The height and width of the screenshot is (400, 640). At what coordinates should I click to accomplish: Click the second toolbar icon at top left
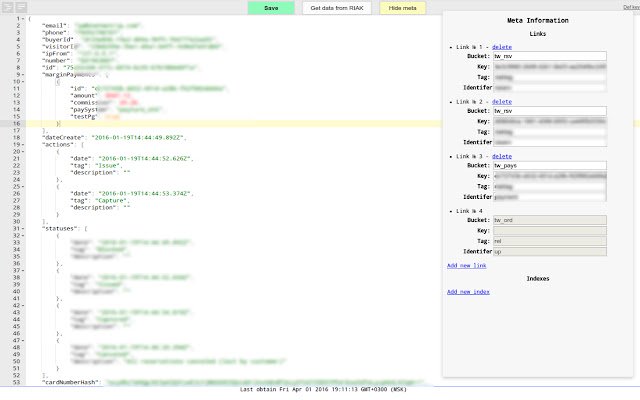(x=21, y=7)
